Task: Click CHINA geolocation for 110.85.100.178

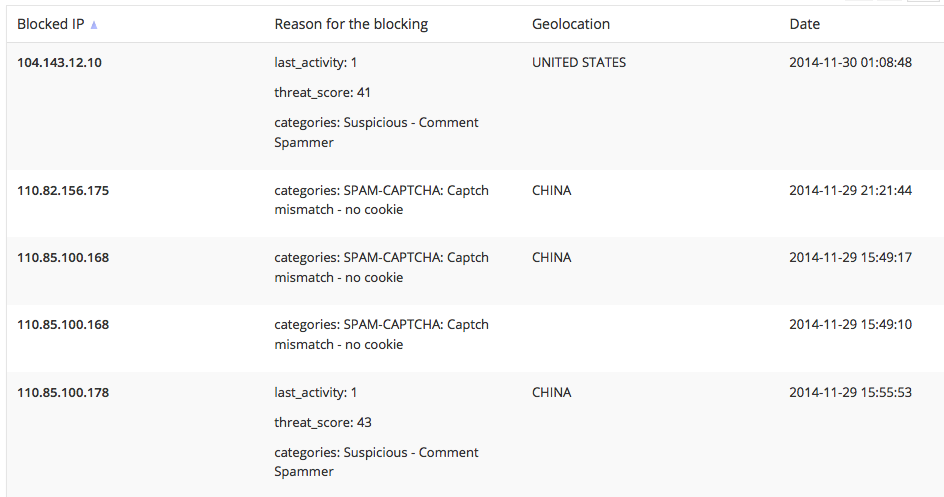Action: click(x=551, y=393)
